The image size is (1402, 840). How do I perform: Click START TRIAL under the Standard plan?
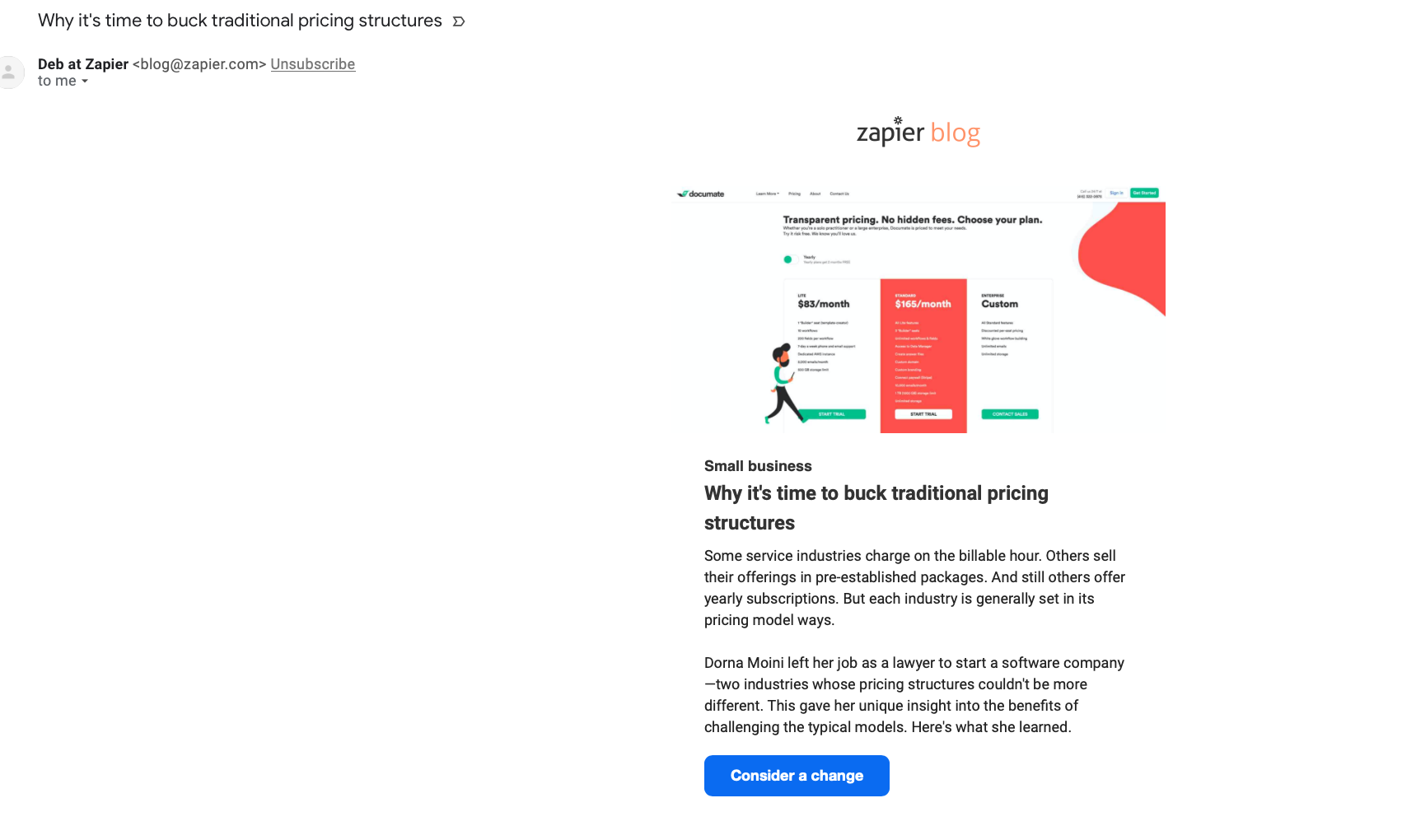(922, 413)
